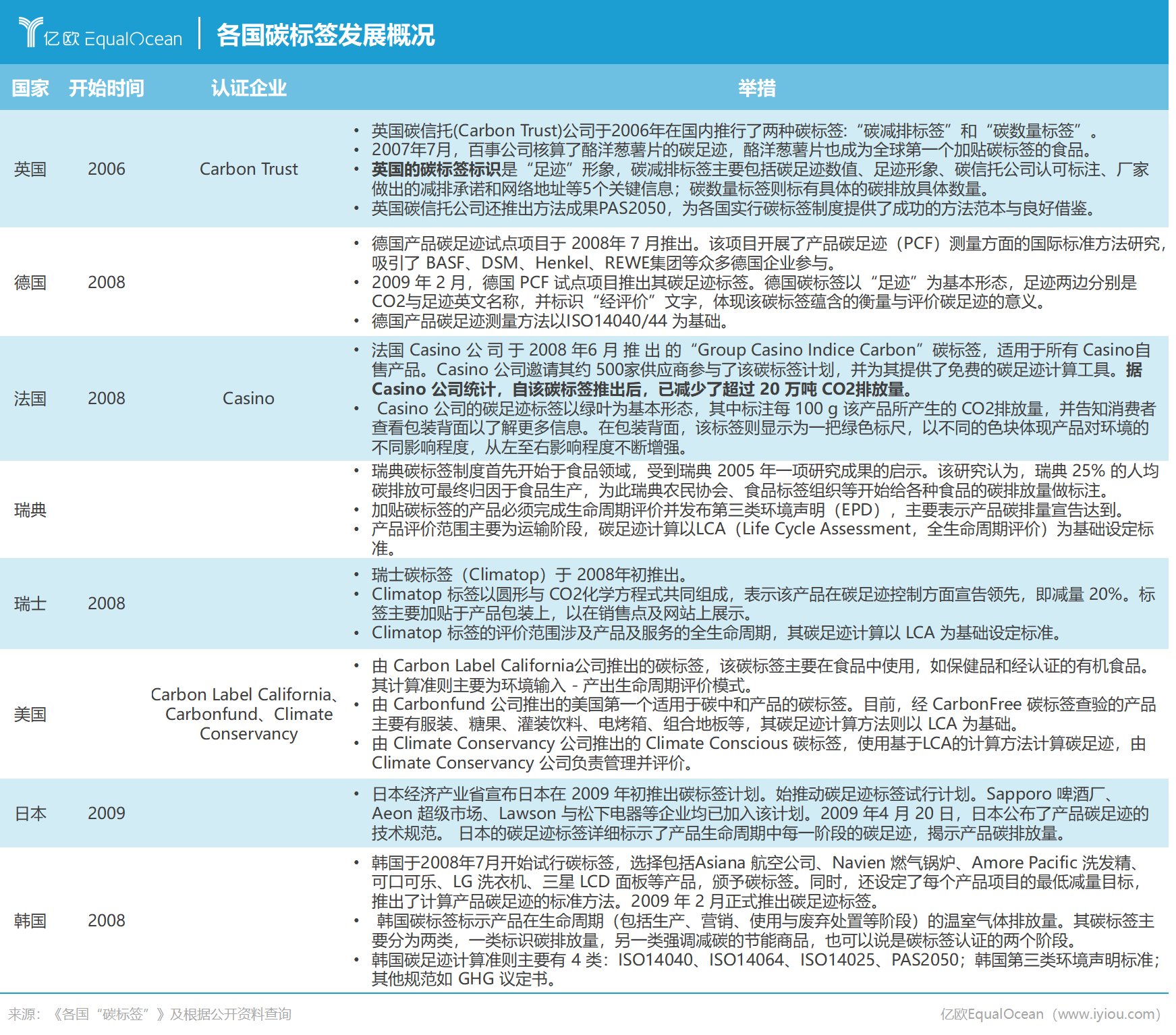This screenshot has height=1035, width=1176.
Task: Select the 开始时间 column header
Action: [x=107, y=88]
